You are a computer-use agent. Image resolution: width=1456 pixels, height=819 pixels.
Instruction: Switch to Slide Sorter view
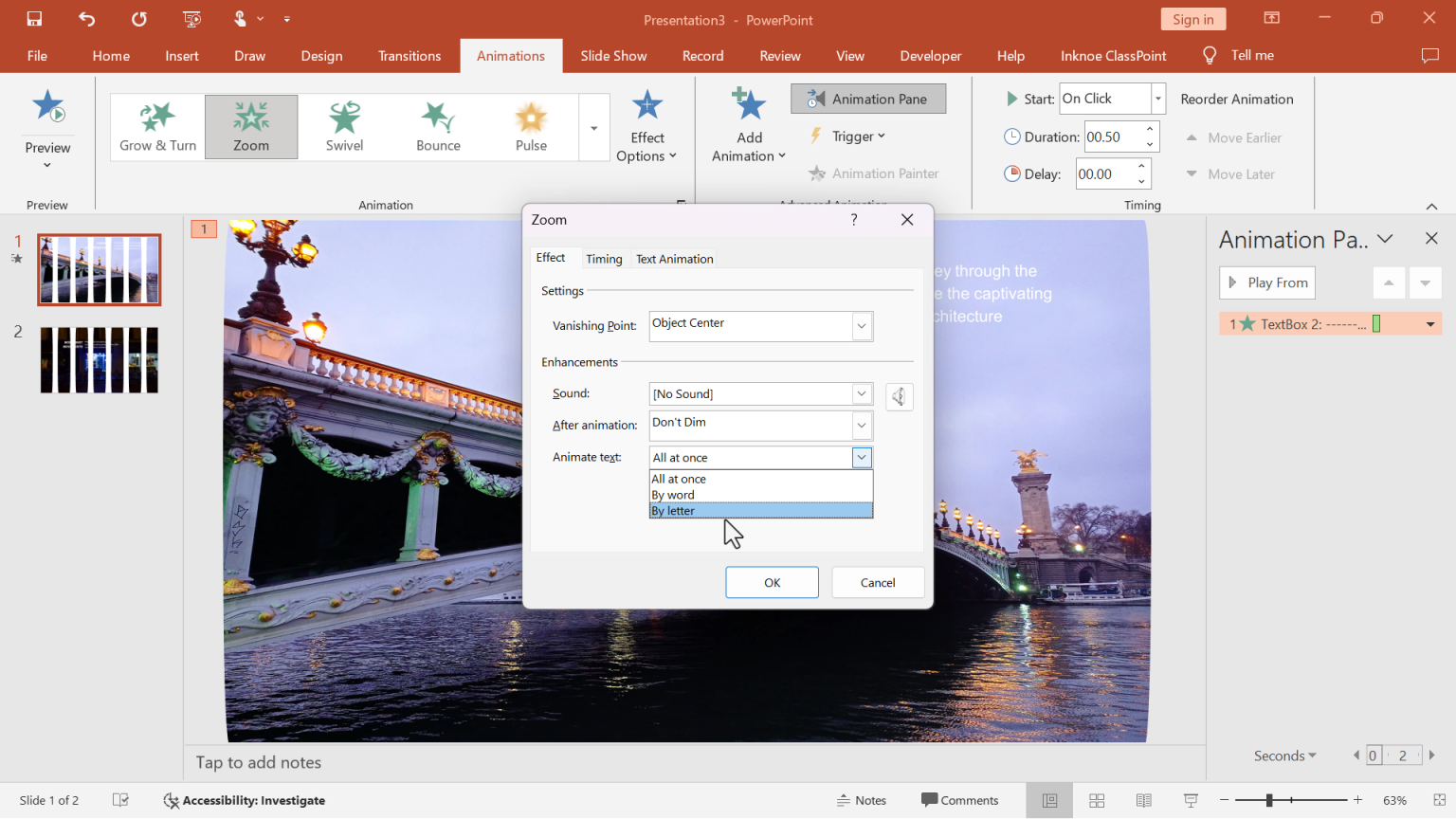coord(1097,800)
